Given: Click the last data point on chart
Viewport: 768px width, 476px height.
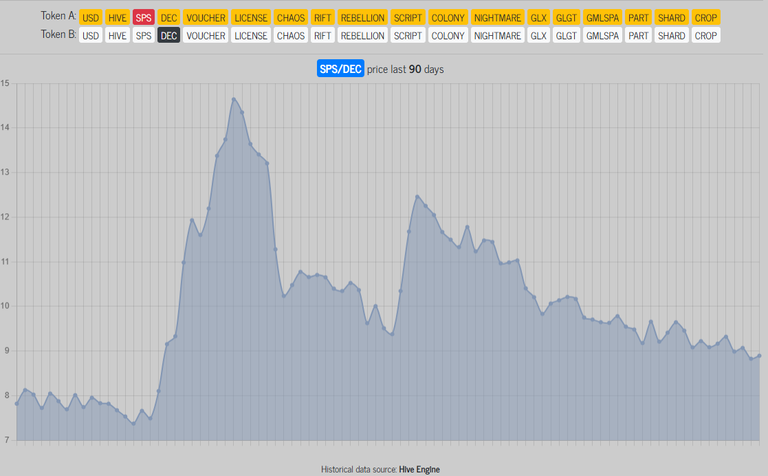Looking at the screenshot, I should [x=759, y=356].
